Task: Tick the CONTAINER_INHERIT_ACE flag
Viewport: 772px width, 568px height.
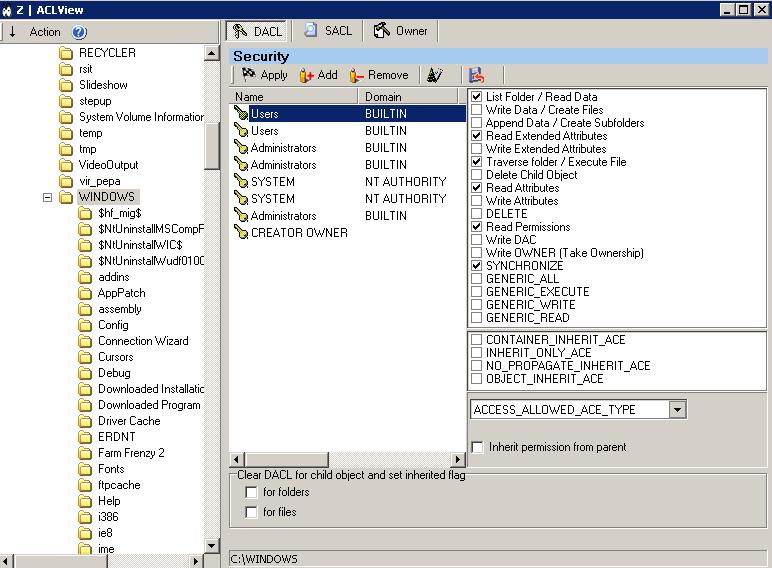Action: (477, 340)
